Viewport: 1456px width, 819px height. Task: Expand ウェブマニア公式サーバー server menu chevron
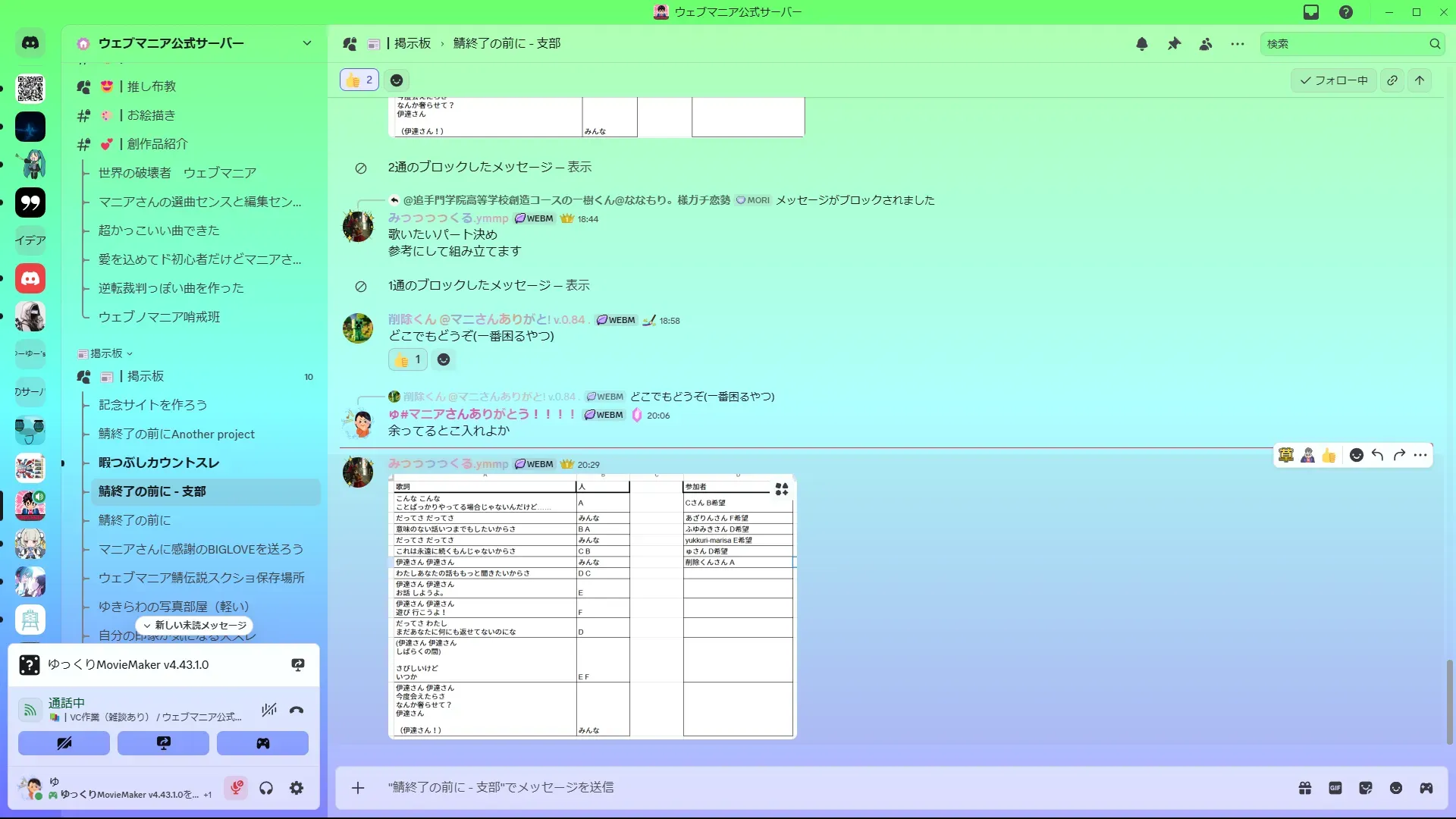[307, 43]
